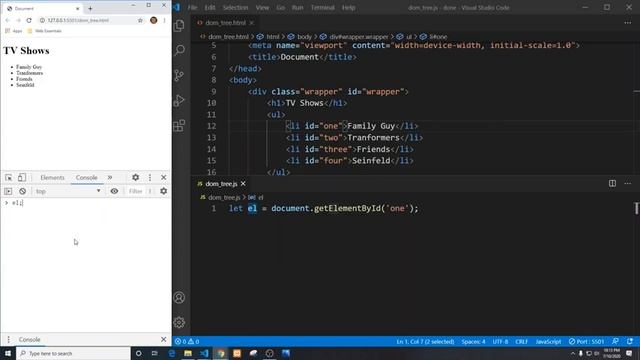Open the Extensions view in VS Code
Image resolution: width=640 pixels, height=360 pixels.
pos(179,125)
